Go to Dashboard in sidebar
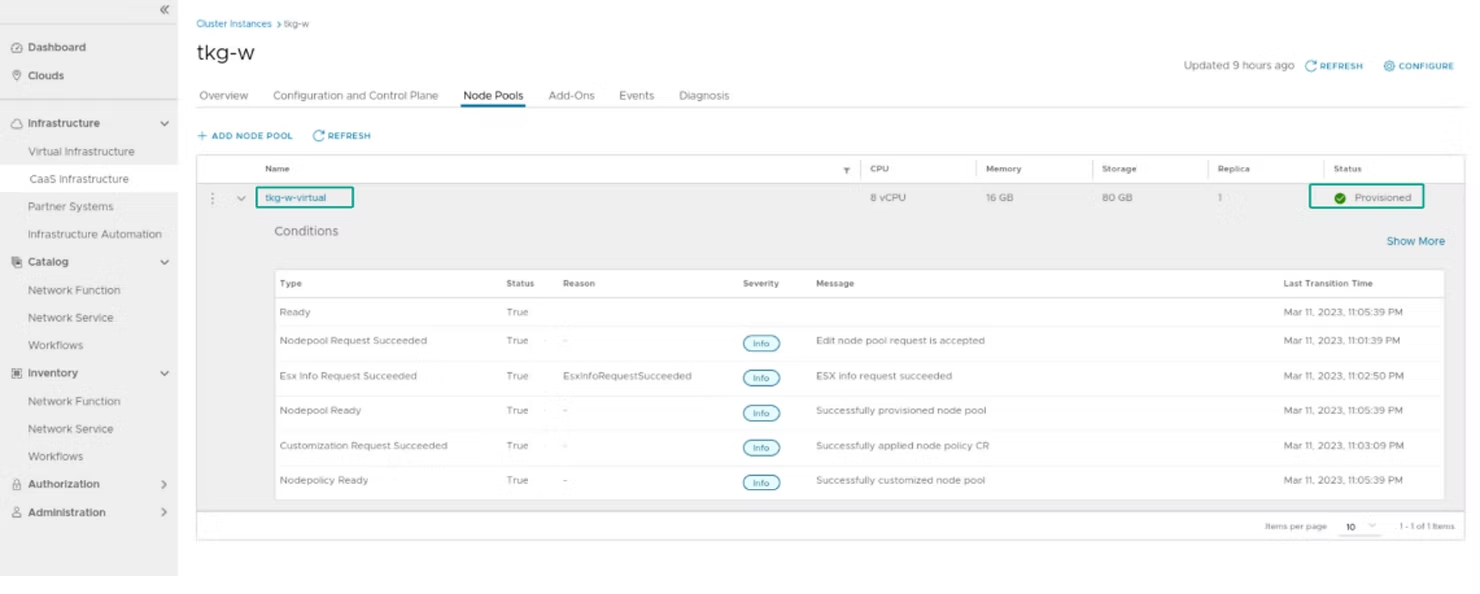Image resolution: width=1480 pixels, height=594 pixels. (56, 47)
